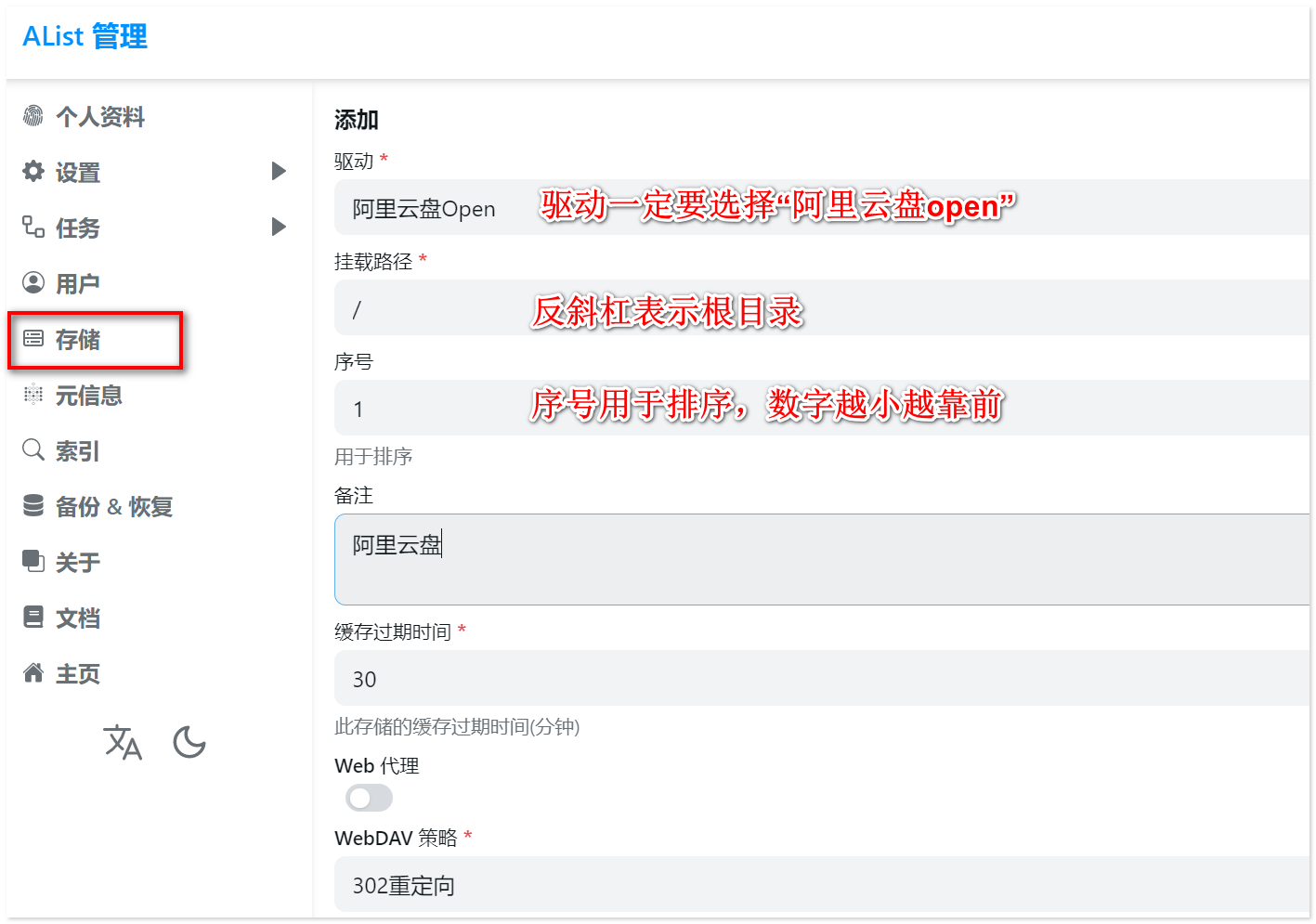Open 文档 documentation link

pyautogui.click(x=77, y=618)
